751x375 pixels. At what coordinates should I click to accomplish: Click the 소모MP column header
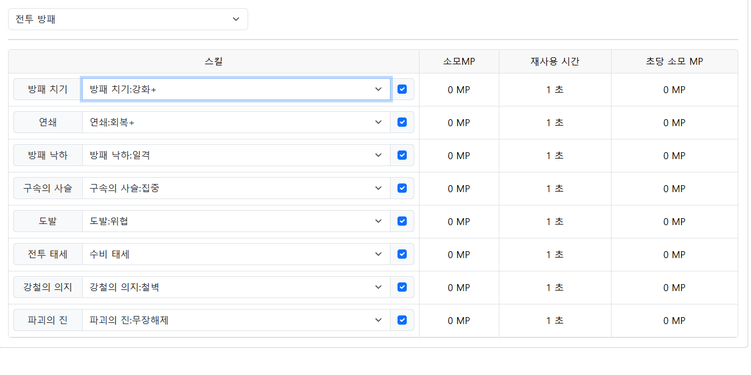459,61
